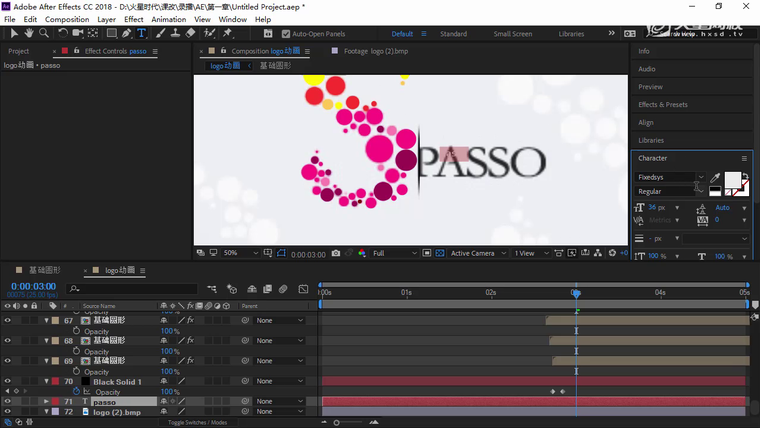This screenshot has width=760, height=428.
Task: Open the Composition menu
Action: [x=67, y=19]
